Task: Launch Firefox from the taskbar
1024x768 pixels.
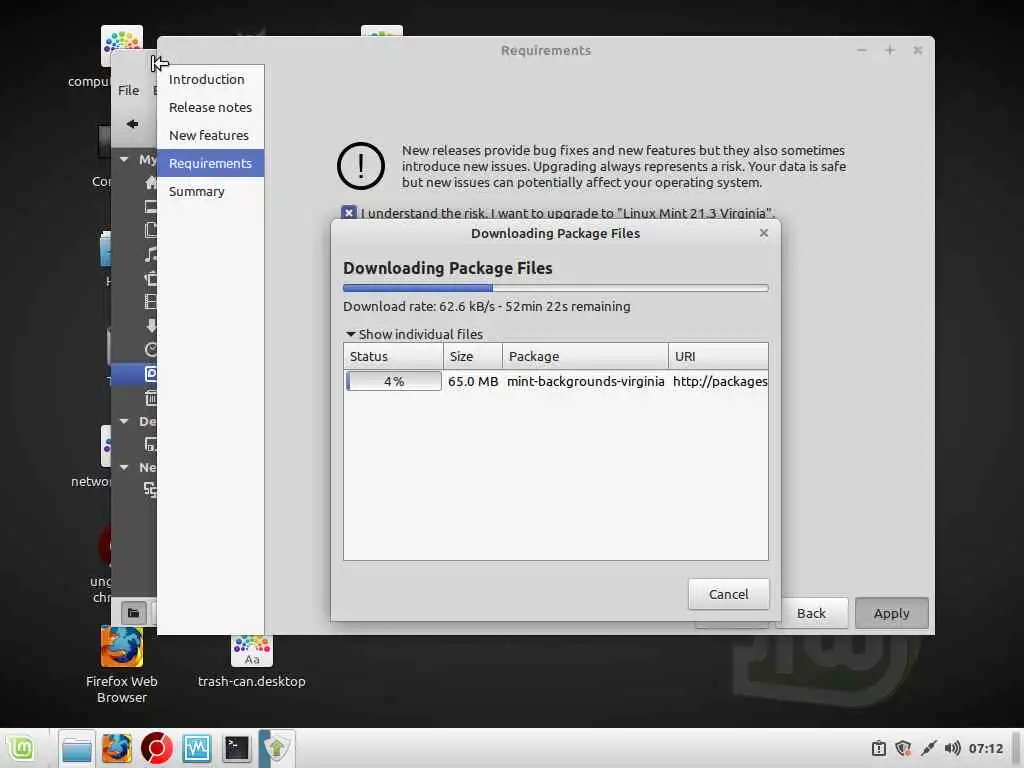Action: [x=116, y=748]
